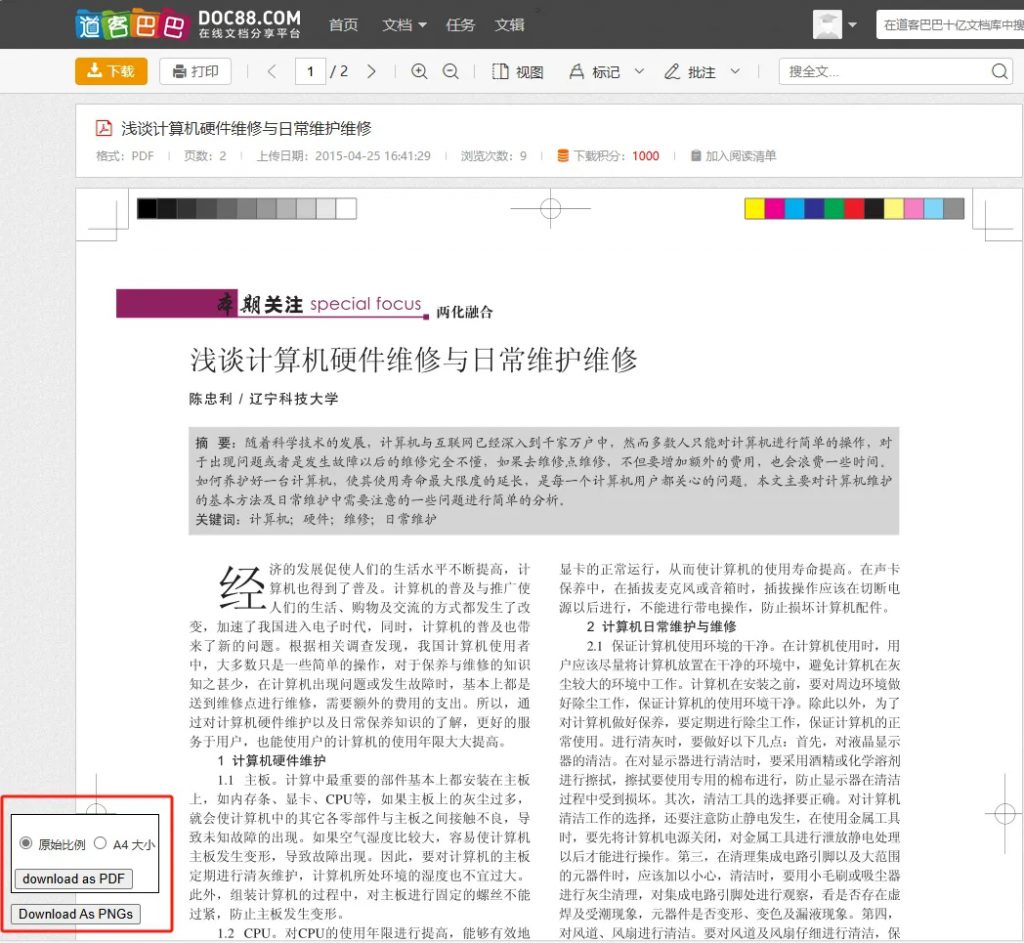Expand the 批注 annotation dropdown arrow
Image resolution: width=1024 pixels, height=943 pixels.
(x=735, y=71)
